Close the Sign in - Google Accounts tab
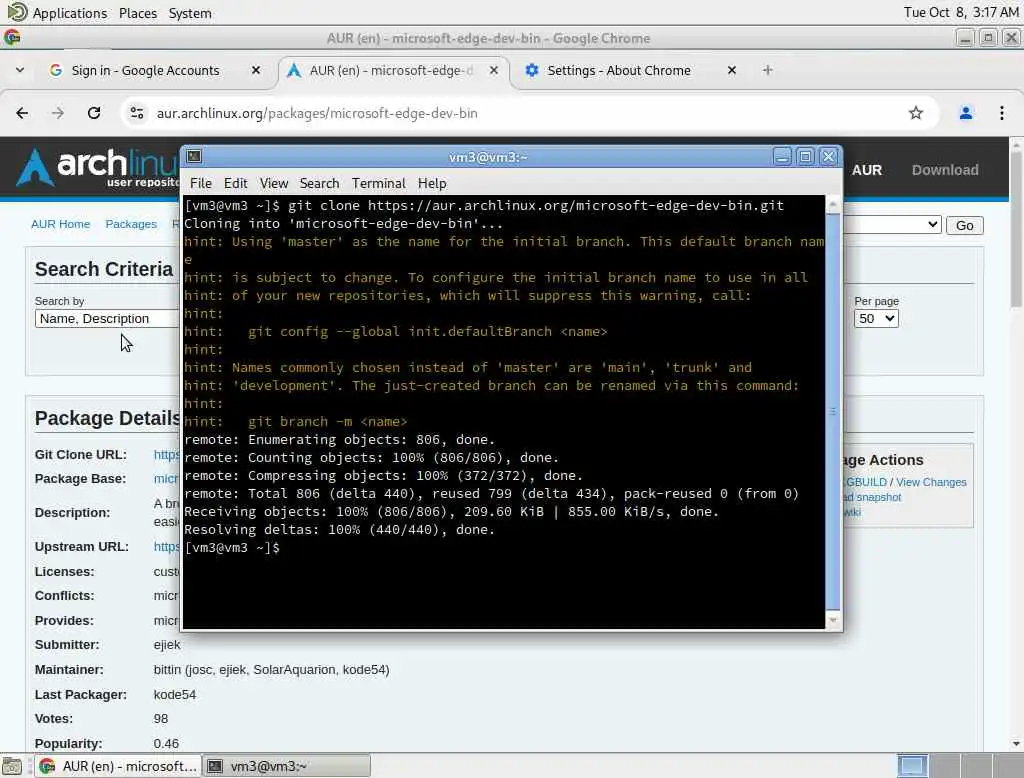The height and width of the screenshot is (778, 1024). click(x=256, y=70)
